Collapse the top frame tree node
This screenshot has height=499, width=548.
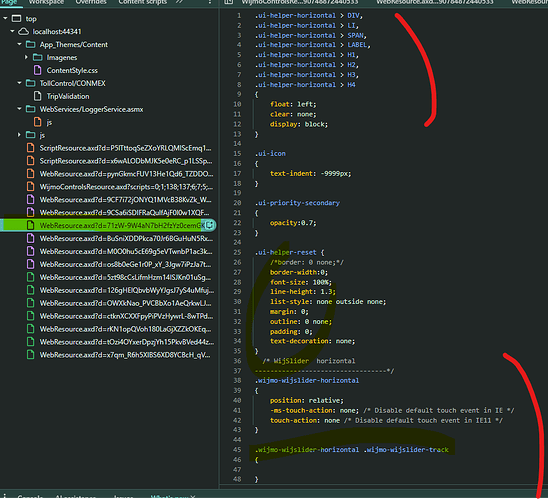tap(5, 18)
